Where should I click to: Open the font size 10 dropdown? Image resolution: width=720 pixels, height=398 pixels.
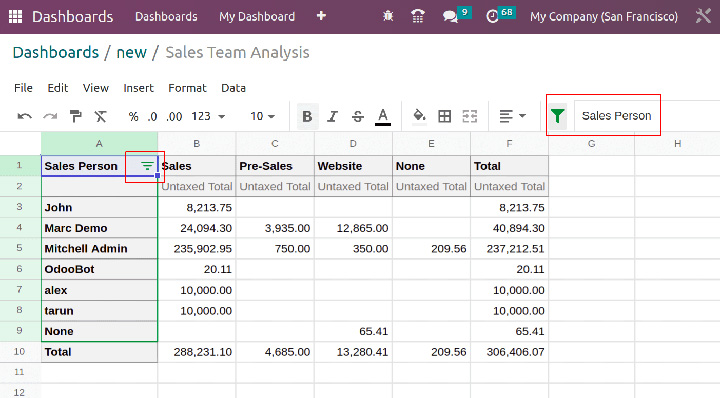263,116
